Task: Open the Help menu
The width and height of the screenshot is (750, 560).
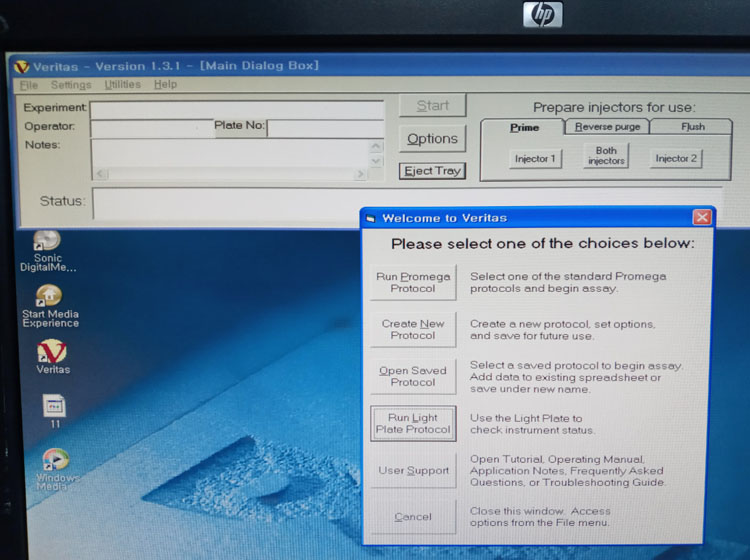Action: click(165, 85)
